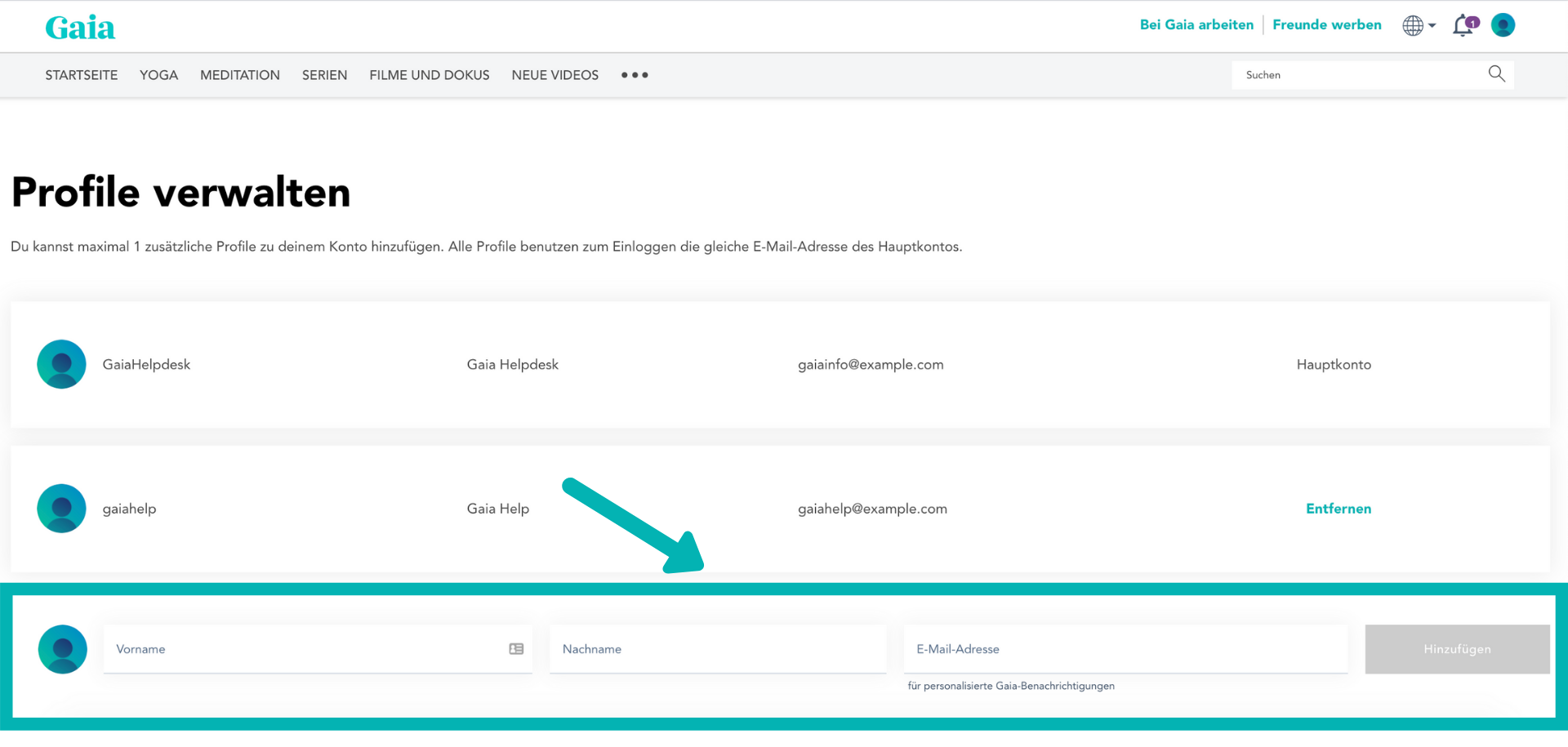Screen dimensions: 1568x747
Task: Click the gaiahelp profile avatar
Action: pos(61,509)
